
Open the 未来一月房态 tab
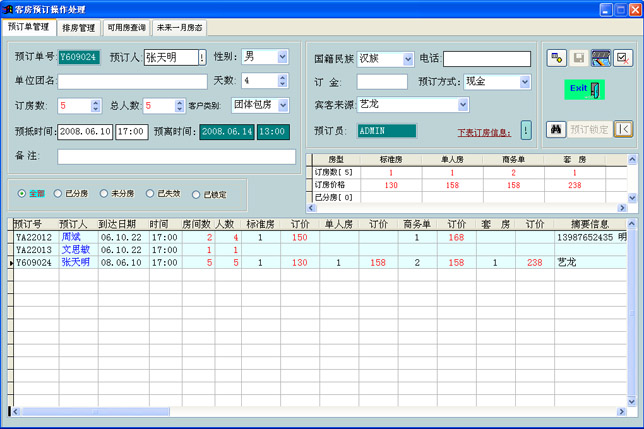tap(179, 28)
